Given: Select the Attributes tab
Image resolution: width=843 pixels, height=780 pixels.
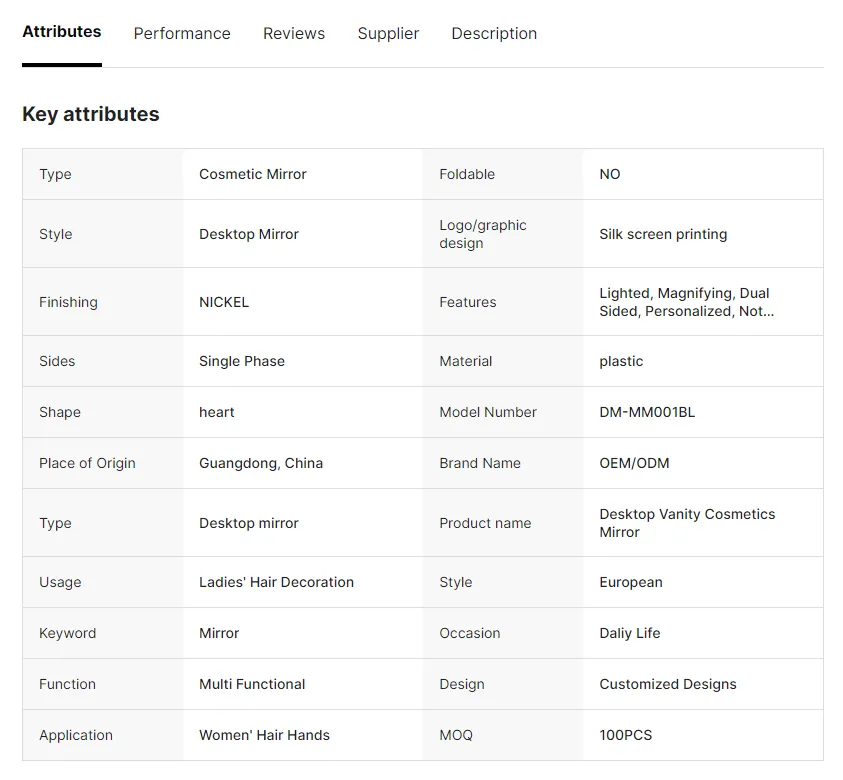Looking at the screenshot, I should point(62,32).
